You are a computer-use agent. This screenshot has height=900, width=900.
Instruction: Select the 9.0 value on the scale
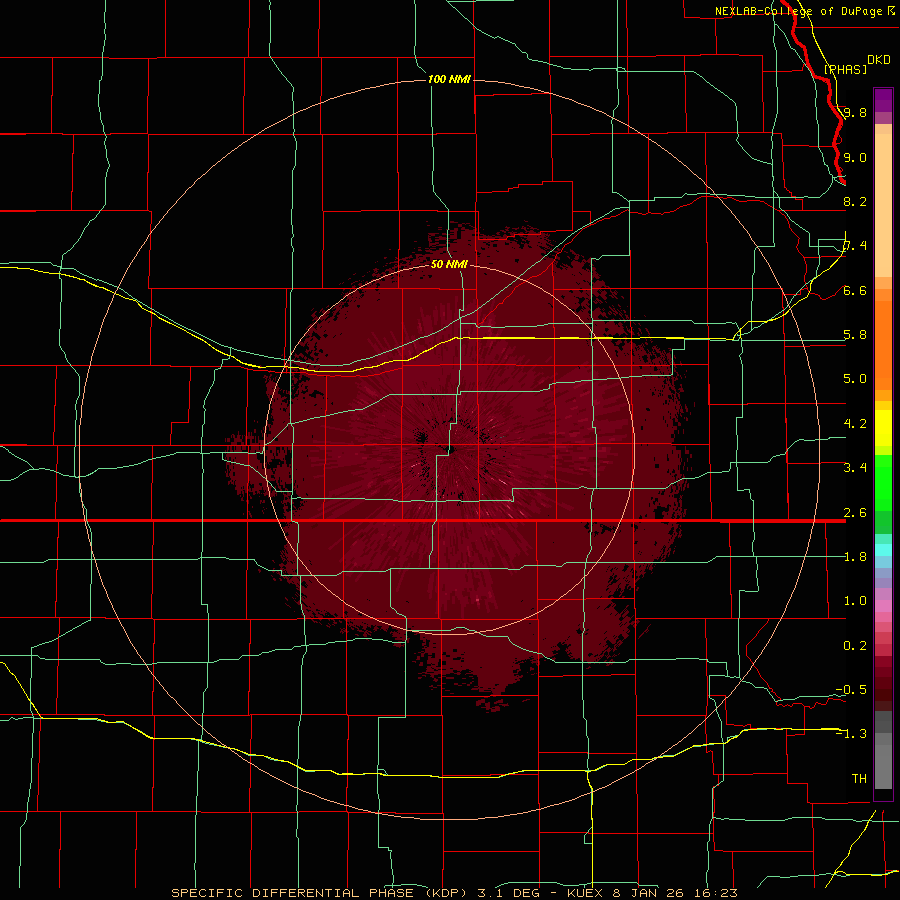855,157
